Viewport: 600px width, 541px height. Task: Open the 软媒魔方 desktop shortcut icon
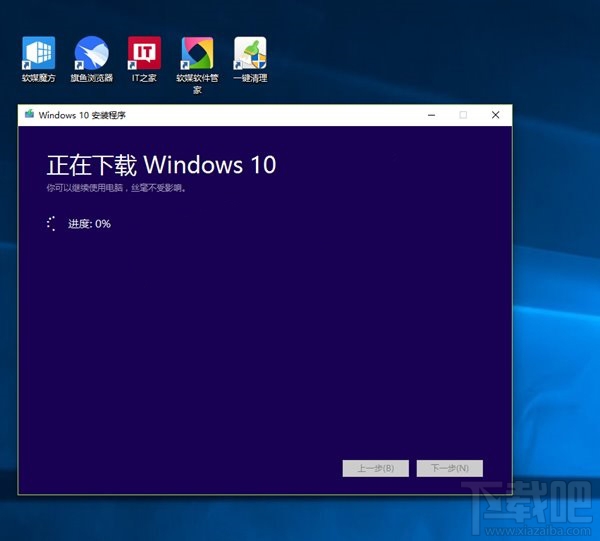(x=38, y=53)
